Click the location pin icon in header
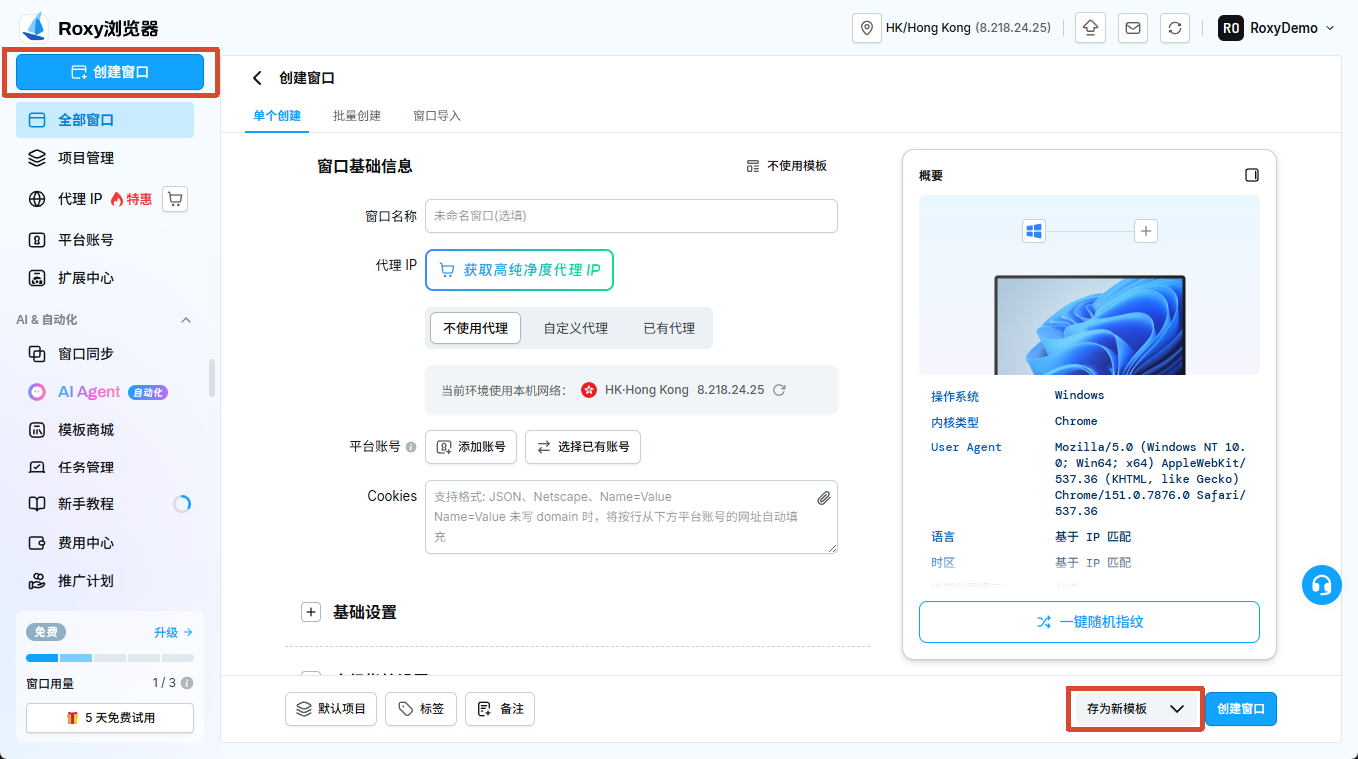Screen dimensions: 1358x759 [866, 28]
